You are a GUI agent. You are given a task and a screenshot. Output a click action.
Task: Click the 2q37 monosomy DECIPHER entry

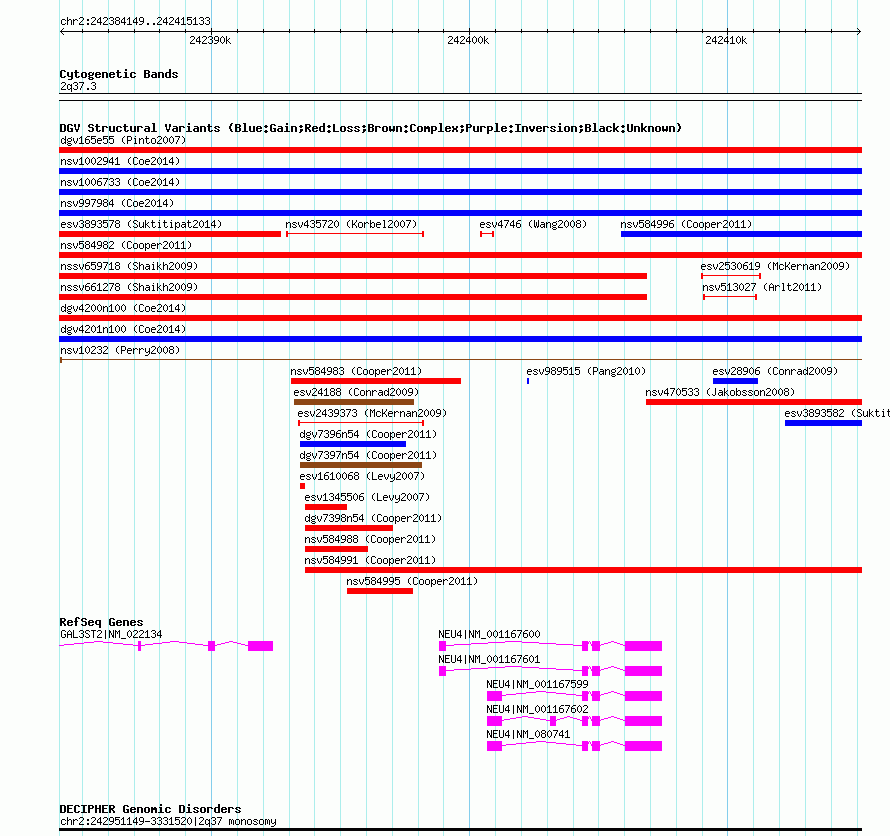coord(168,821)
